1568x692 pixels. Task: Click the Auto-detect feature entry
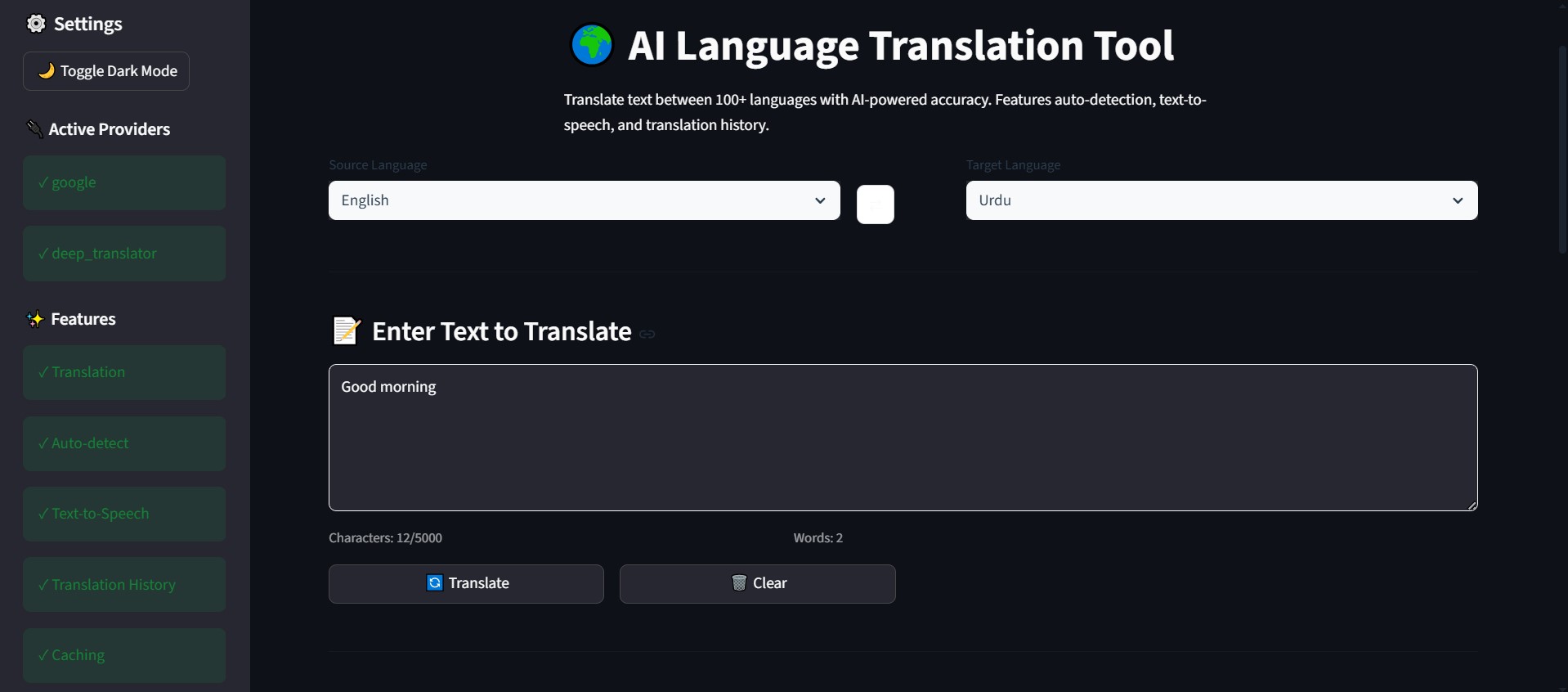click(124, 443)
